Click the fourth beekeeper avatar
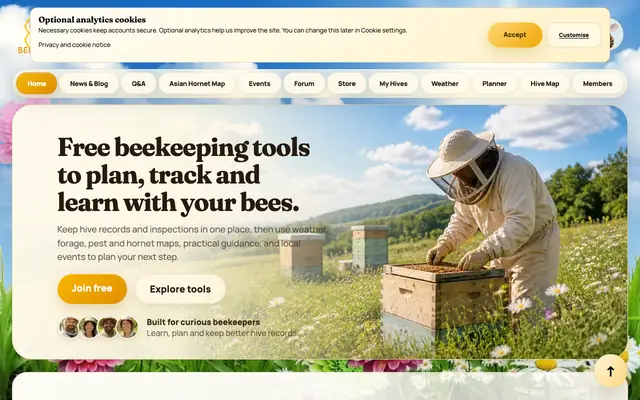Screen dimensions: 640x400 pos(127,327)
